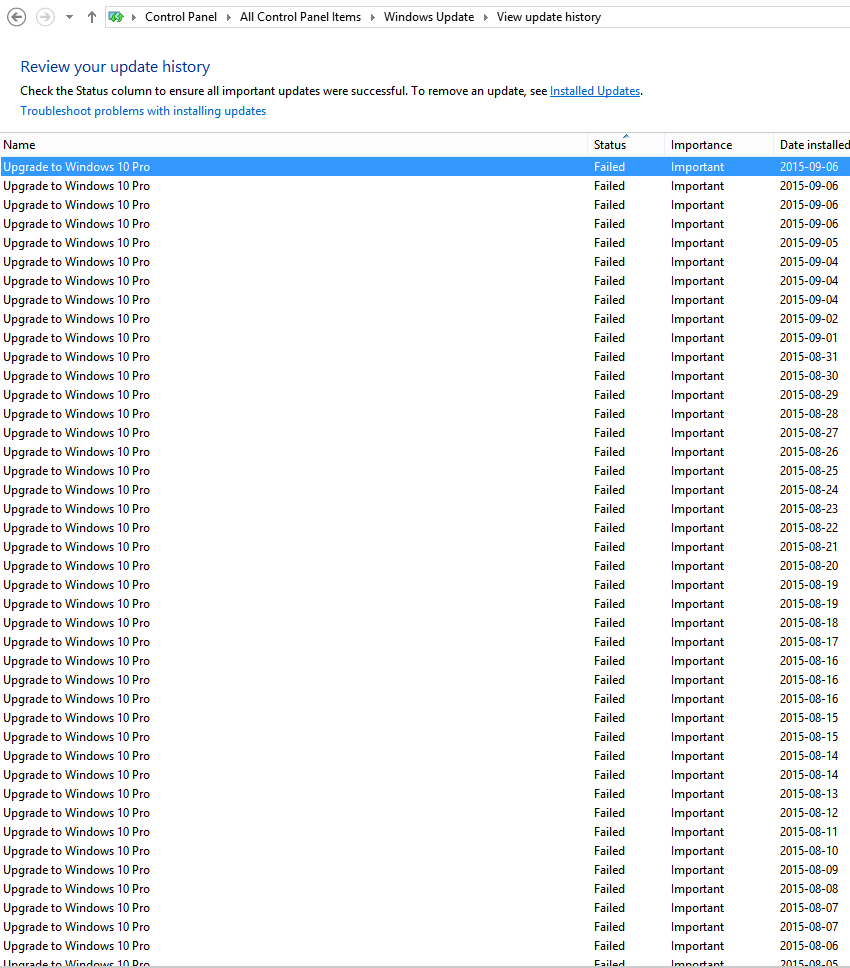Sort by the Status column header
Image resolution: width=850 pixels, height=968 pixels.
pos(626,145)
